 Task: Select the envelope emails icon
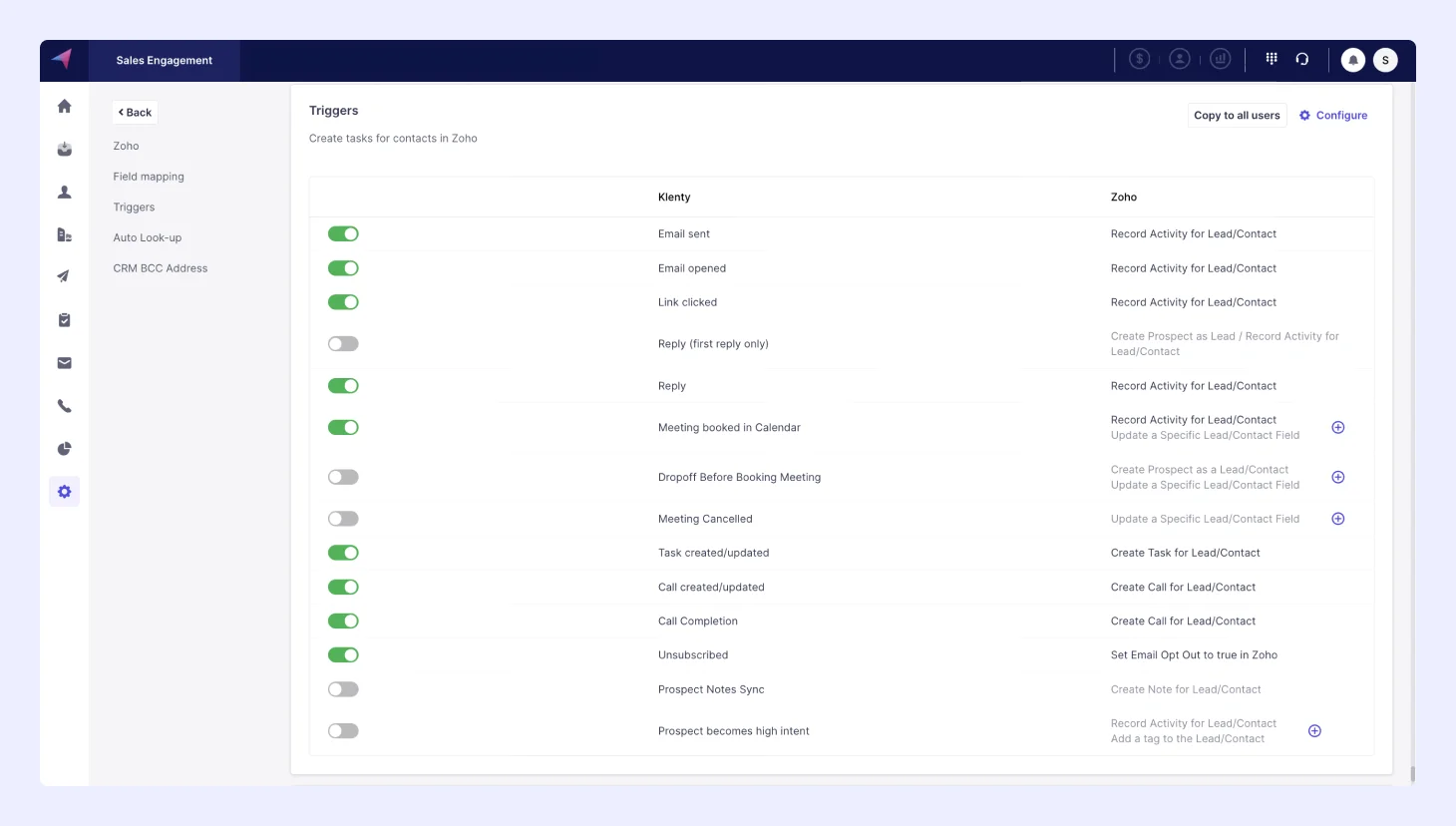[x=64, y=362]
